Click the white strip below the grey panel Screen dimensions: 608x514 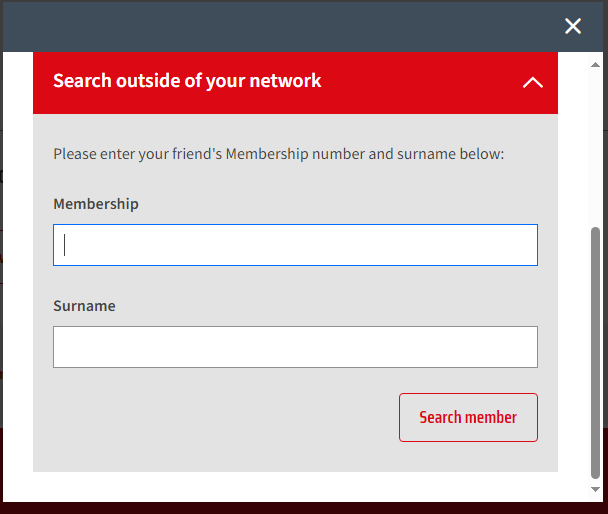point(295,486)
